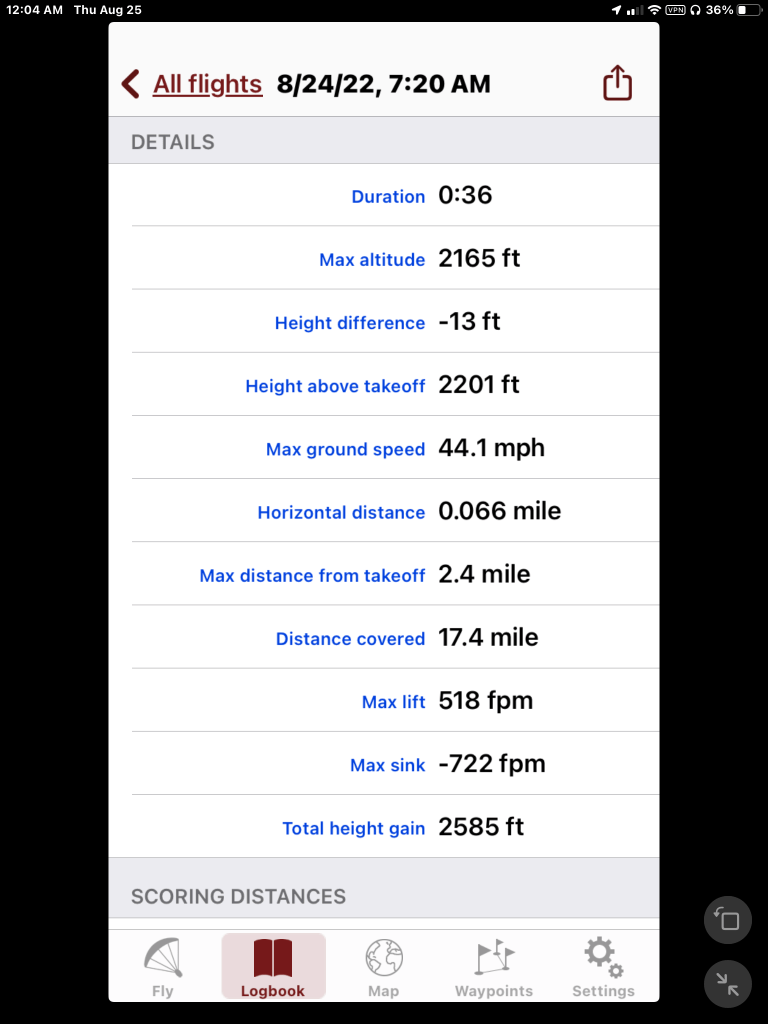Select the Logbook tab
This screenshot has width=768, height=1024.
pyautogui.click(x=273, y=967)
